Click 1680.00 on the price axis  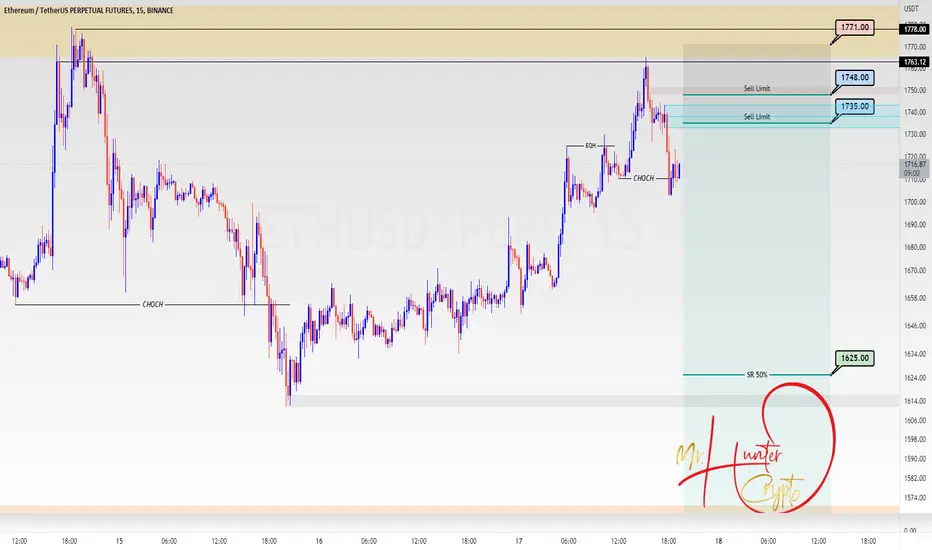tap(915, 247)
